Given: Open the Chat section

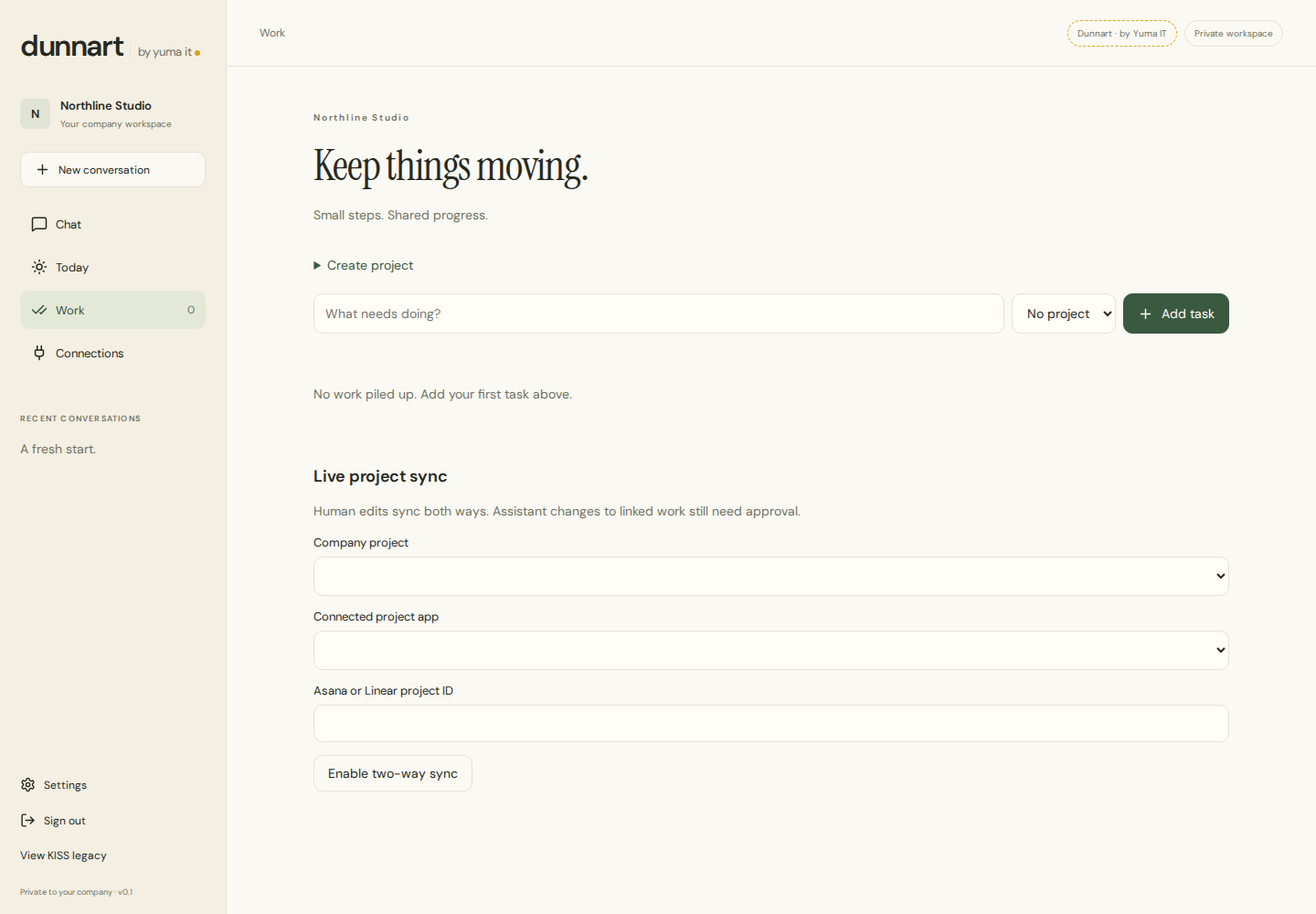Looking at the screenshot, I should point(112,224).
